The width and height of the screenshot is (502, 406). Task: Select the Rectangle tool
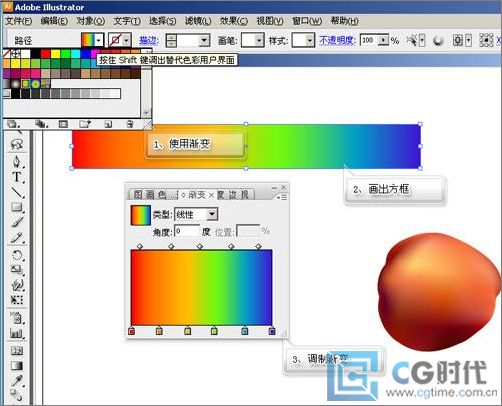point(17,207)
